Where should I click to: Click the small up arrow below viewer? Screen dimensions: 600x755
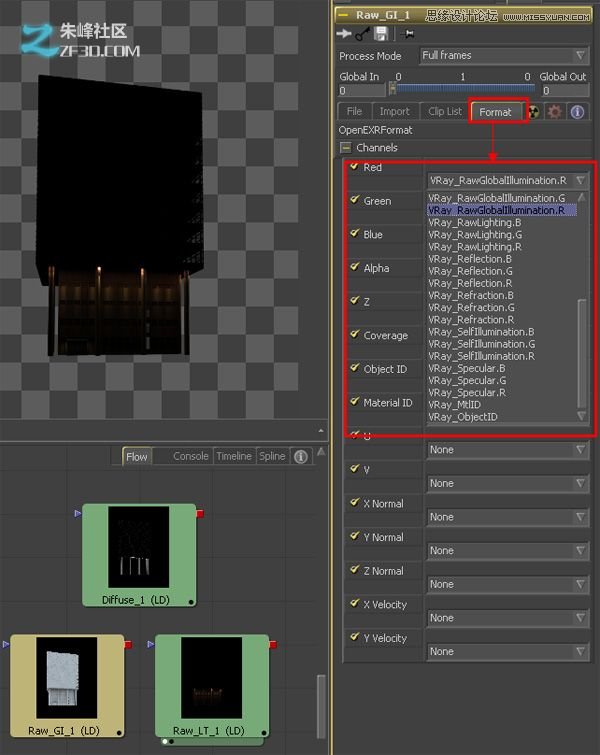pos(321,430)
